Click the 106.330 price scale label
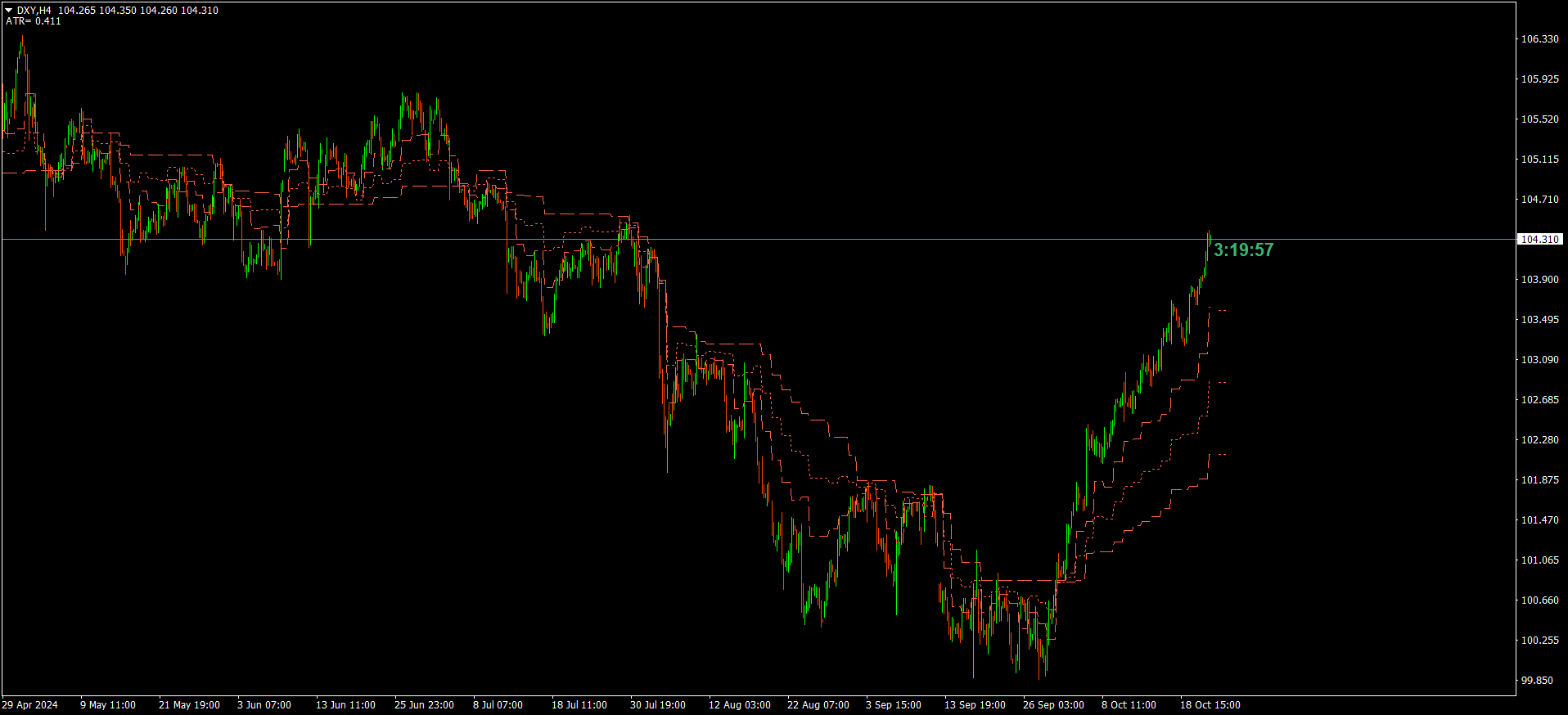The width and height of the screenshot is (1568, 715). (x=1539, y=38)
